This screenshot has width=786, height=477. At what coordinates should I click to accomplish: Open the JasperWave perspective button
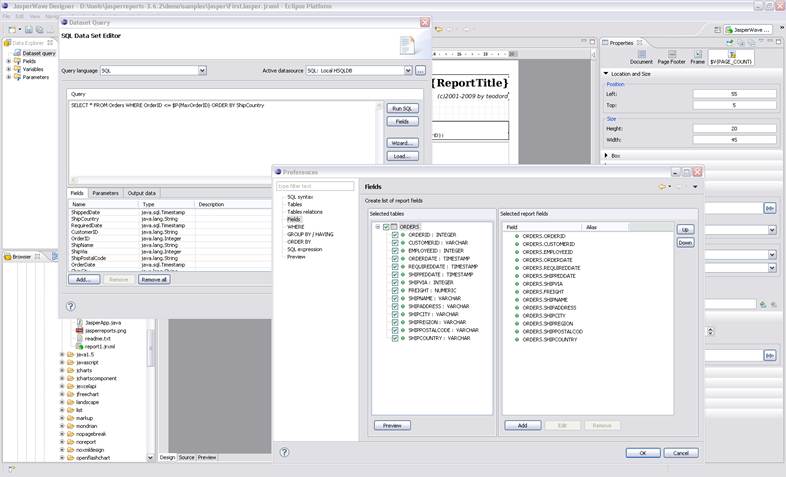click(750, 30)
